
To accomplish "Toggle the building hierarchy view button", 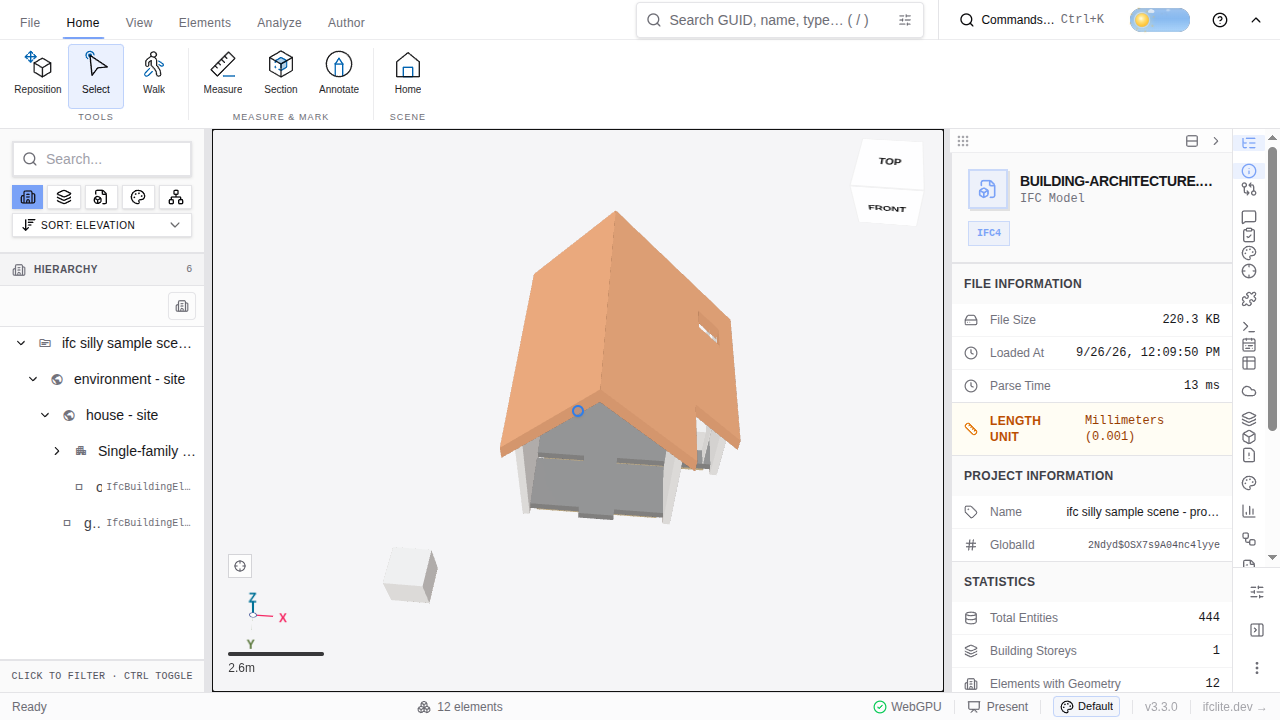I will (28, 197).
